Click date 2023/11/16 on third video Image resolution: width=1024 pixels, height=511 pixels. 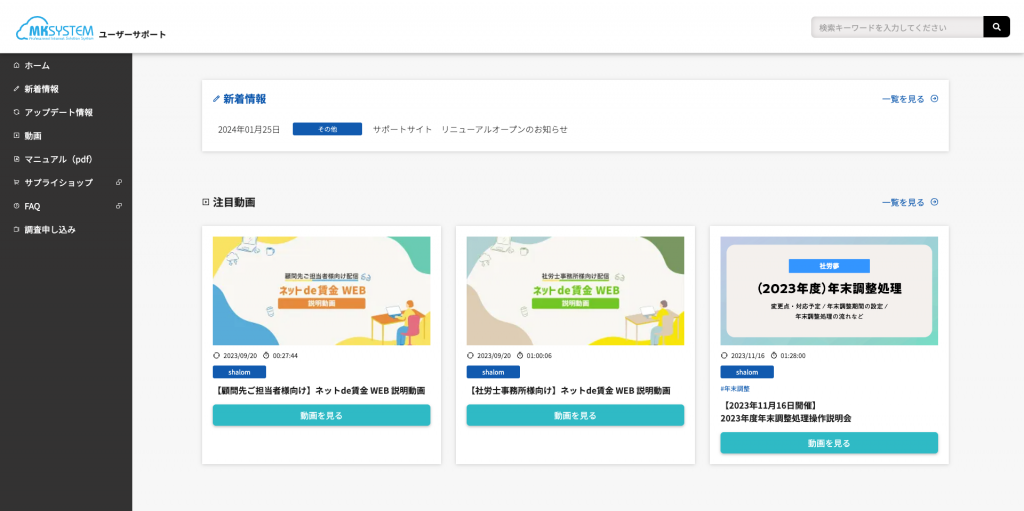pos(746,356)
